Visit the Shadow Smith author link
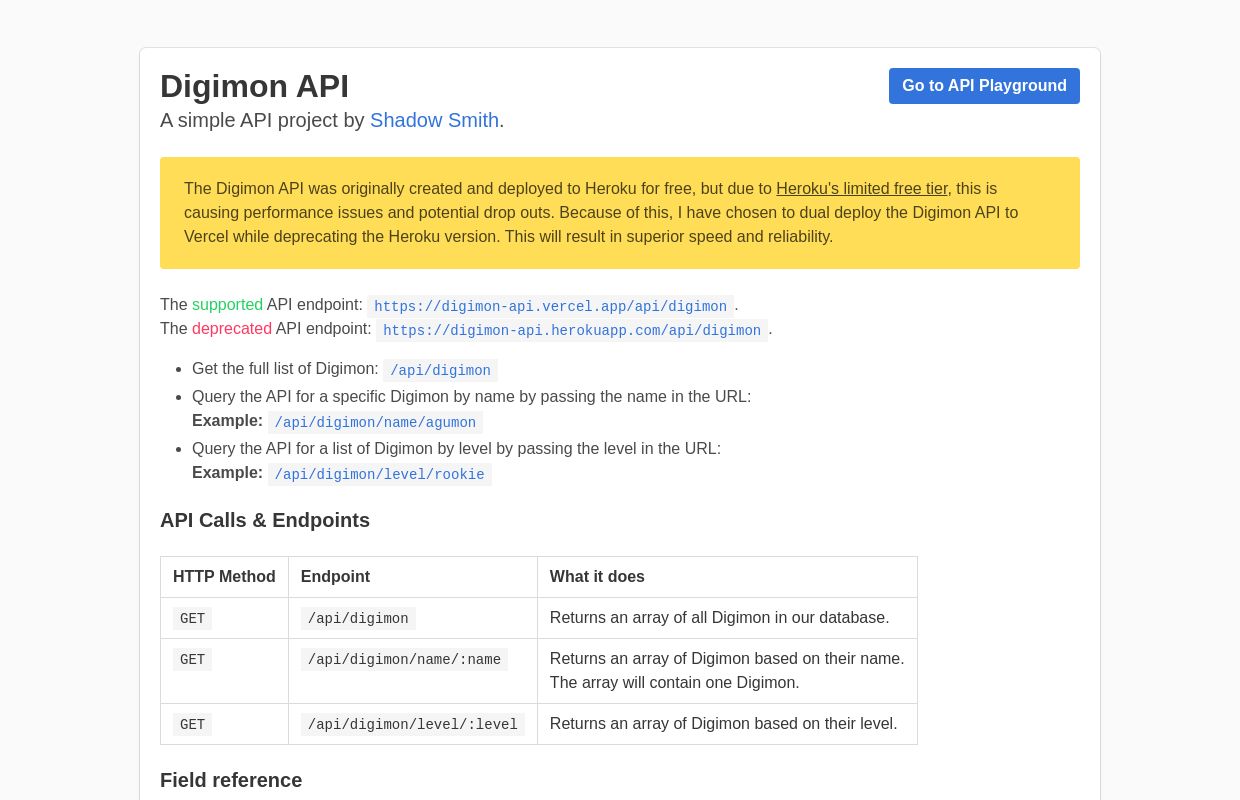The width and height of the screenshot is (1240, 800). [434, 120]
